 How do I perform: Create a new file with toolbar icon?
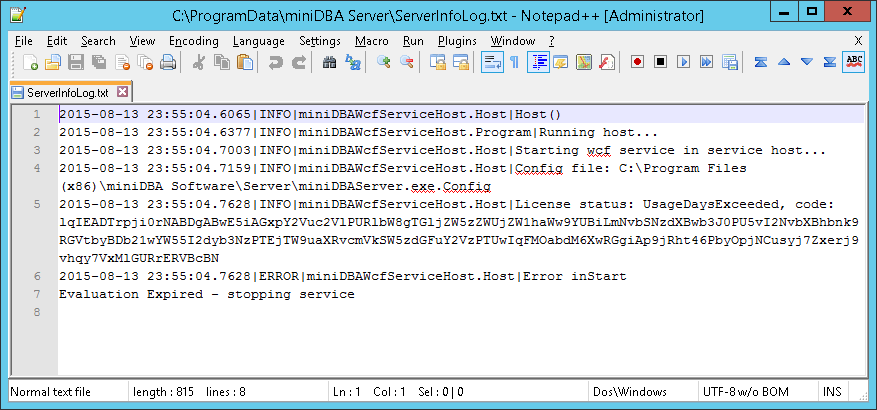point(31,62)
